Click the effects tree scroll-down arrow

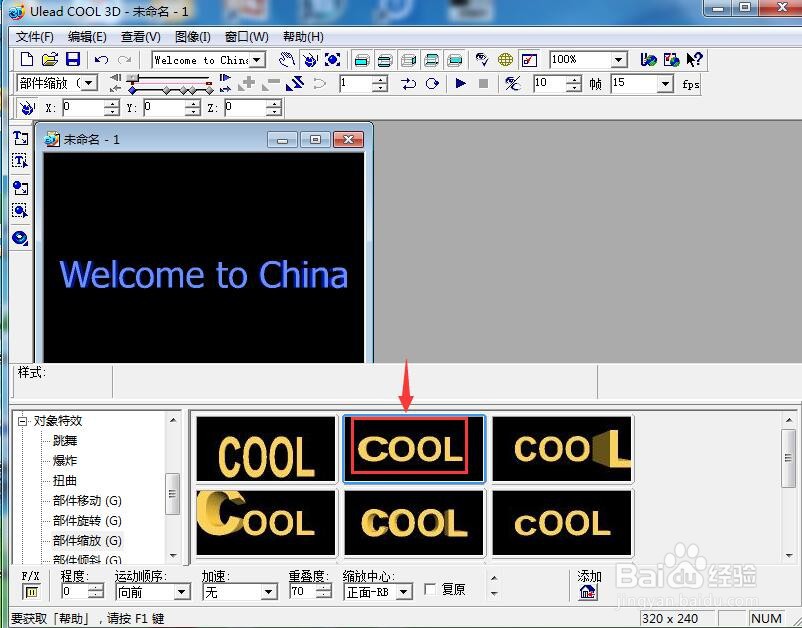point(173,555)
